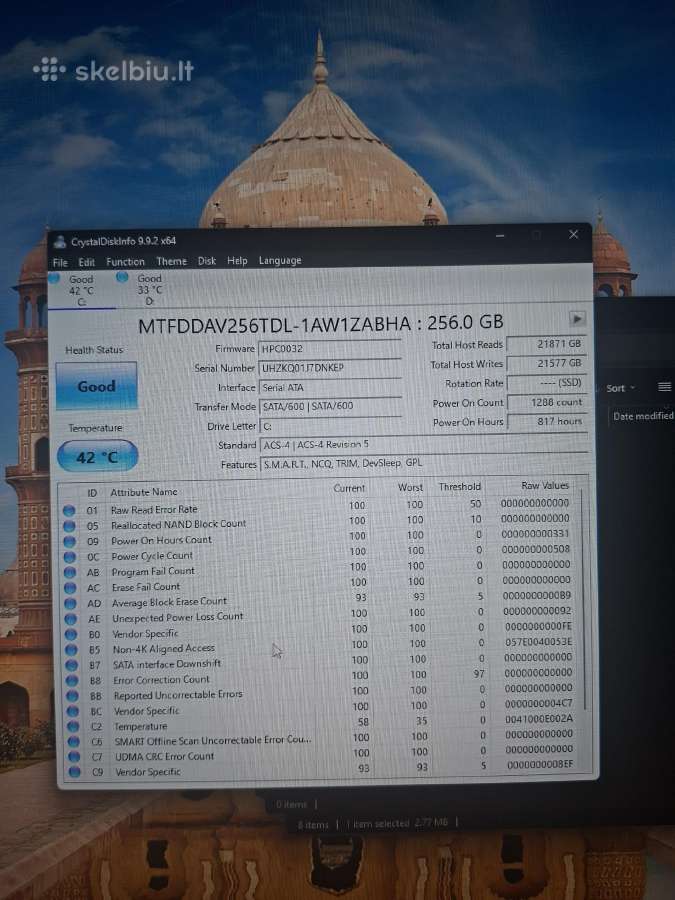Minimize the CrystalDiskInfo window
This screenshot has width=675, height=900.
pos(501,235)
